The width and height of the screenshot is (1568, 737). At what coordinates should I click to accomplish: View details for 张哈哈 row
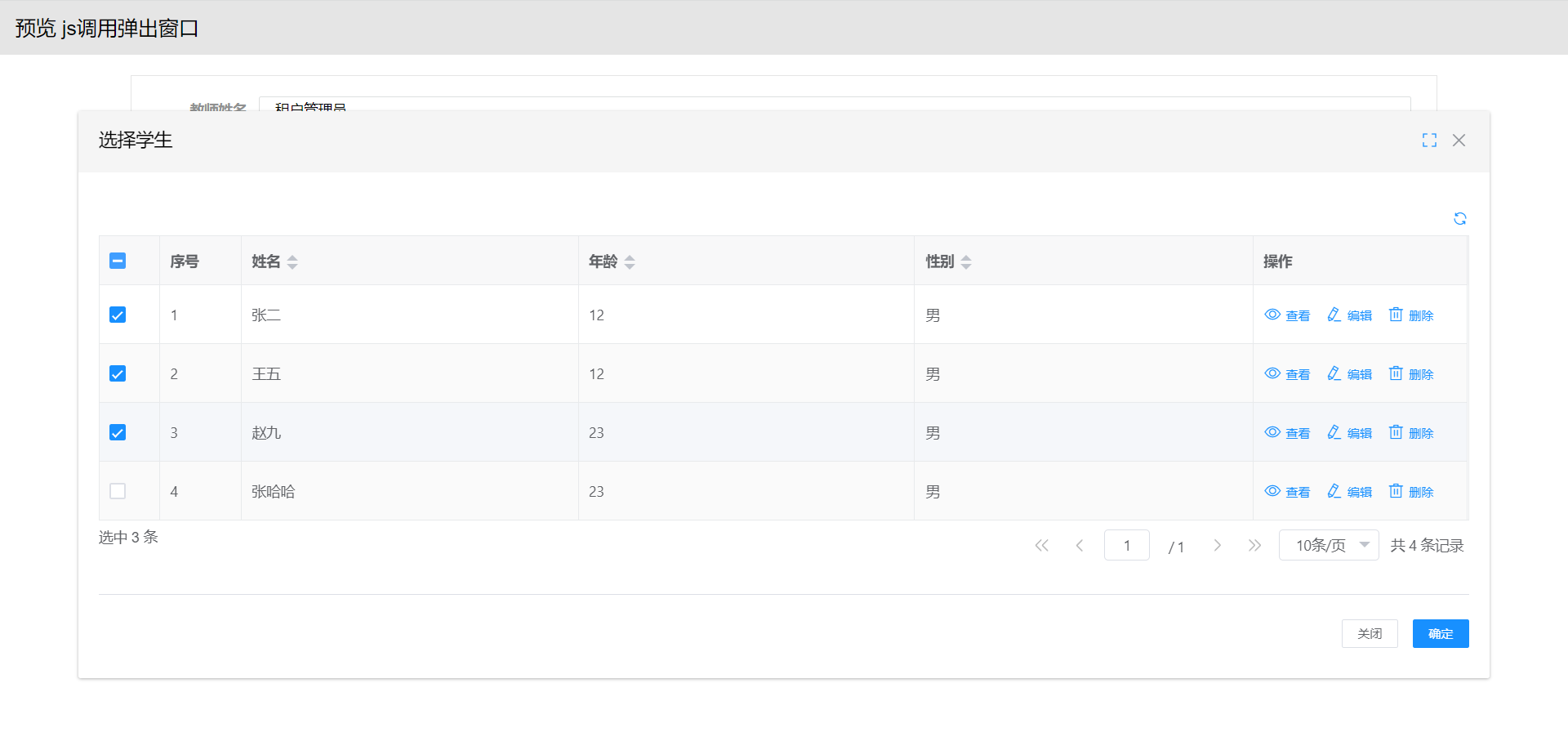1287,492
